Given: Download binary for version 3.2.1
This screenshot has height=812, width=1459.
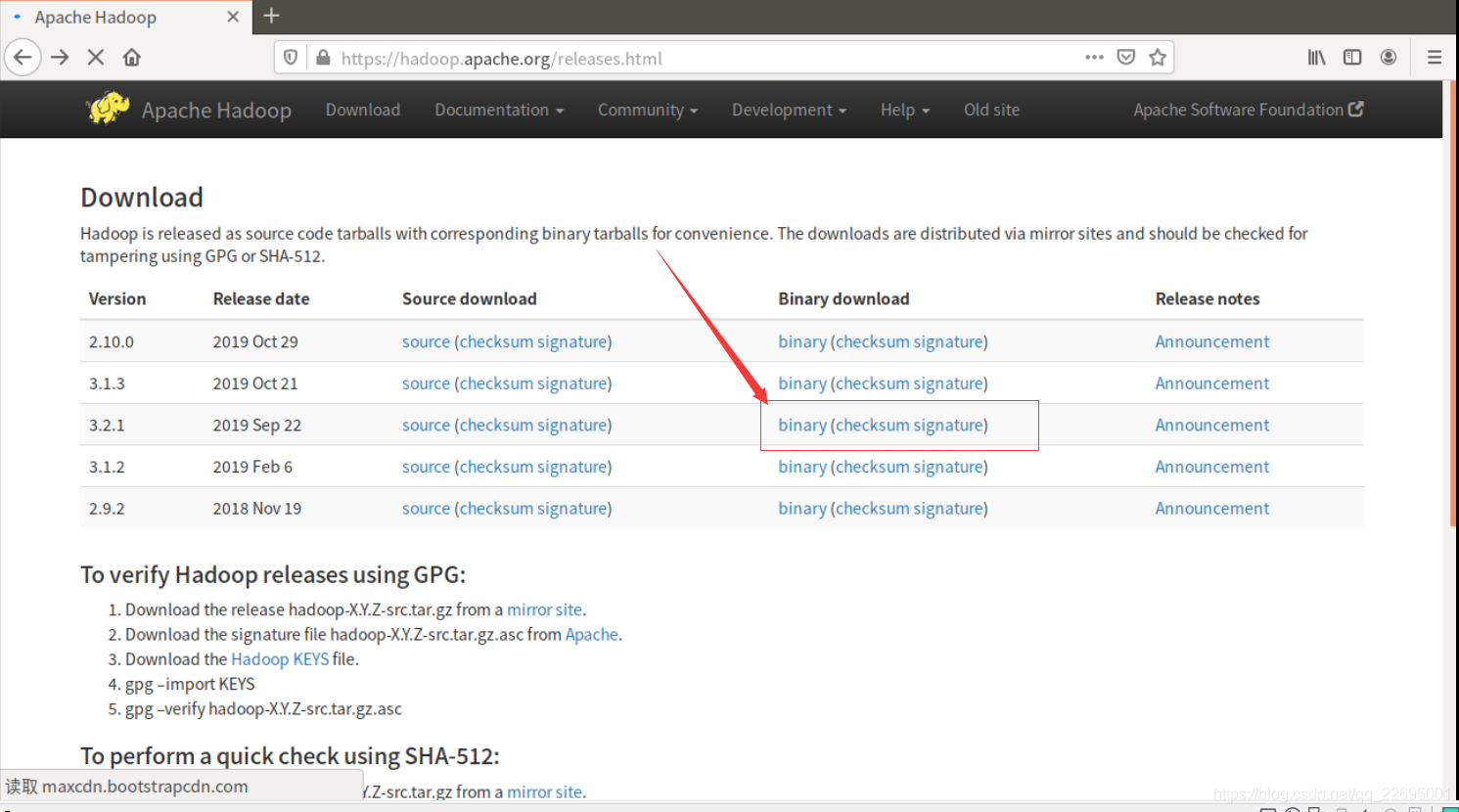Looking at the screenshot, I should pyautogui.click(x=802, y=425).
